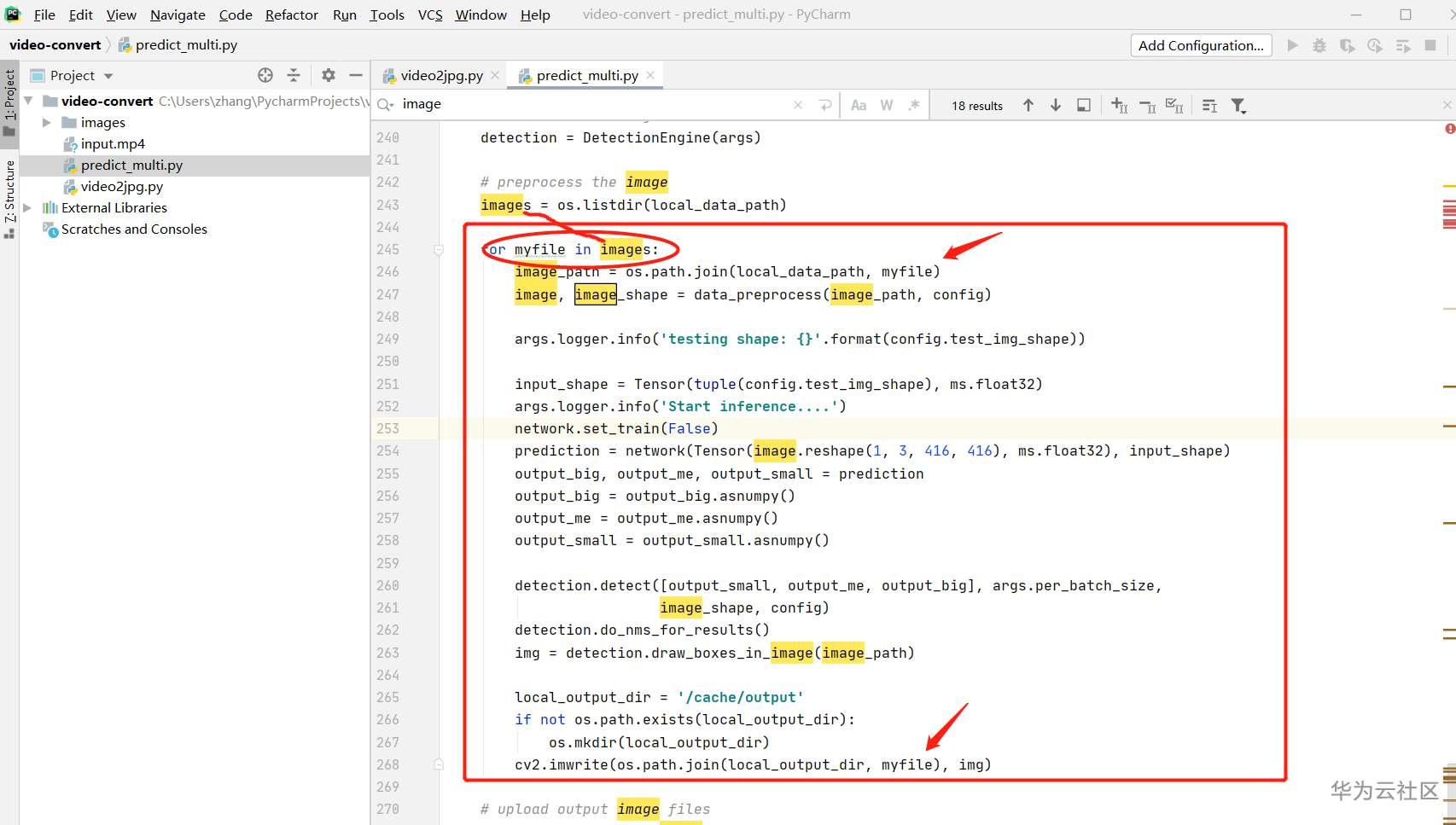Open results in Find window icon
The height and width of the screenshot is (825, 1456).
tap(1084, 105)
